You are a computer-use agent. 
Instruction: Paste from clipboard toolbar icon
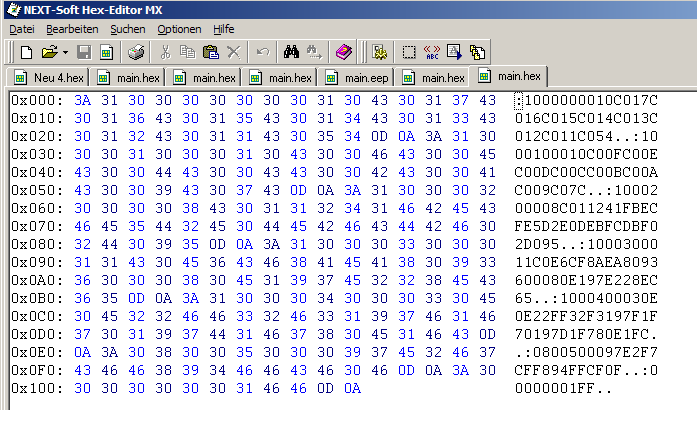[211, 52]
